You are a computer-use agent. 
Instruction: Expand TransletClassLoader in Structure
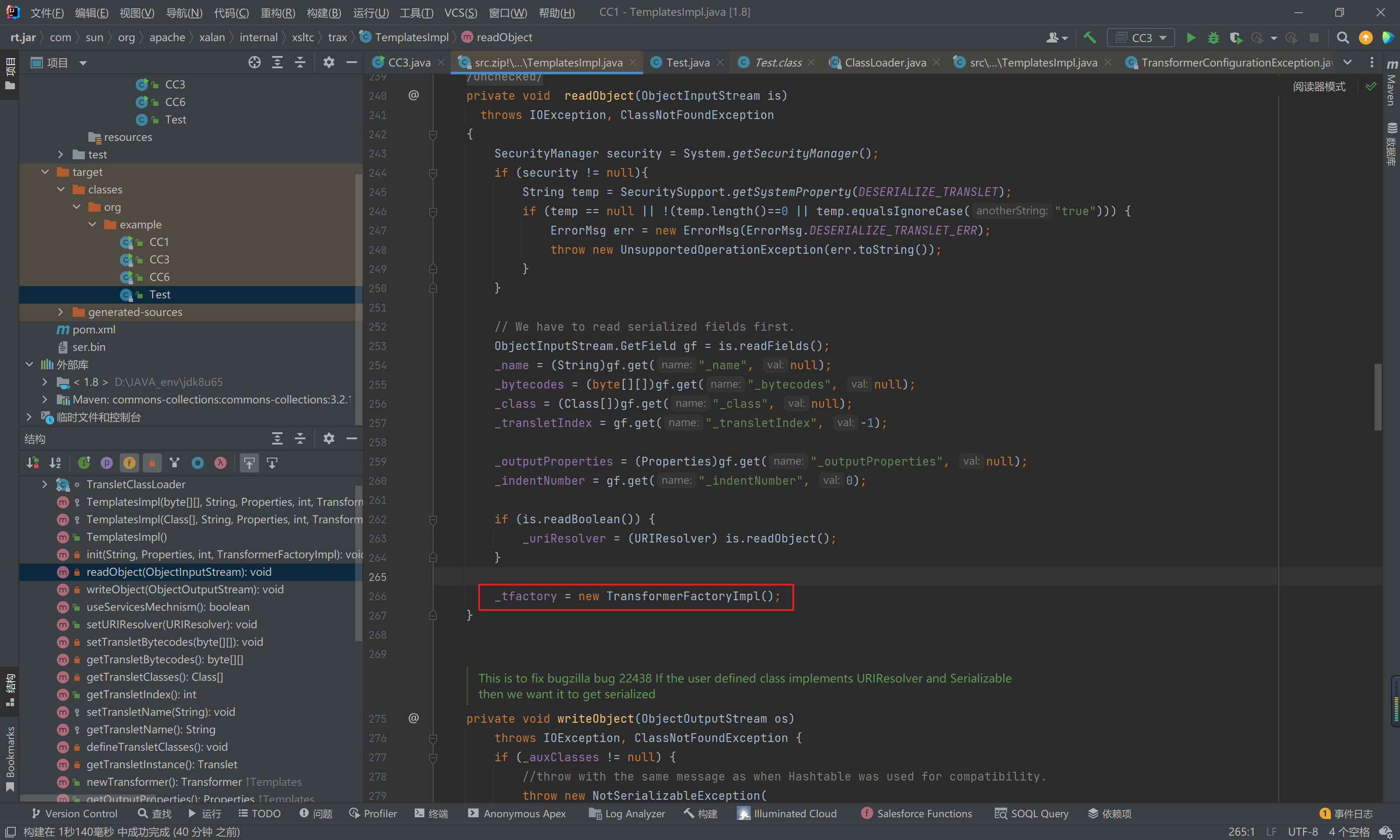click(45, 484)
